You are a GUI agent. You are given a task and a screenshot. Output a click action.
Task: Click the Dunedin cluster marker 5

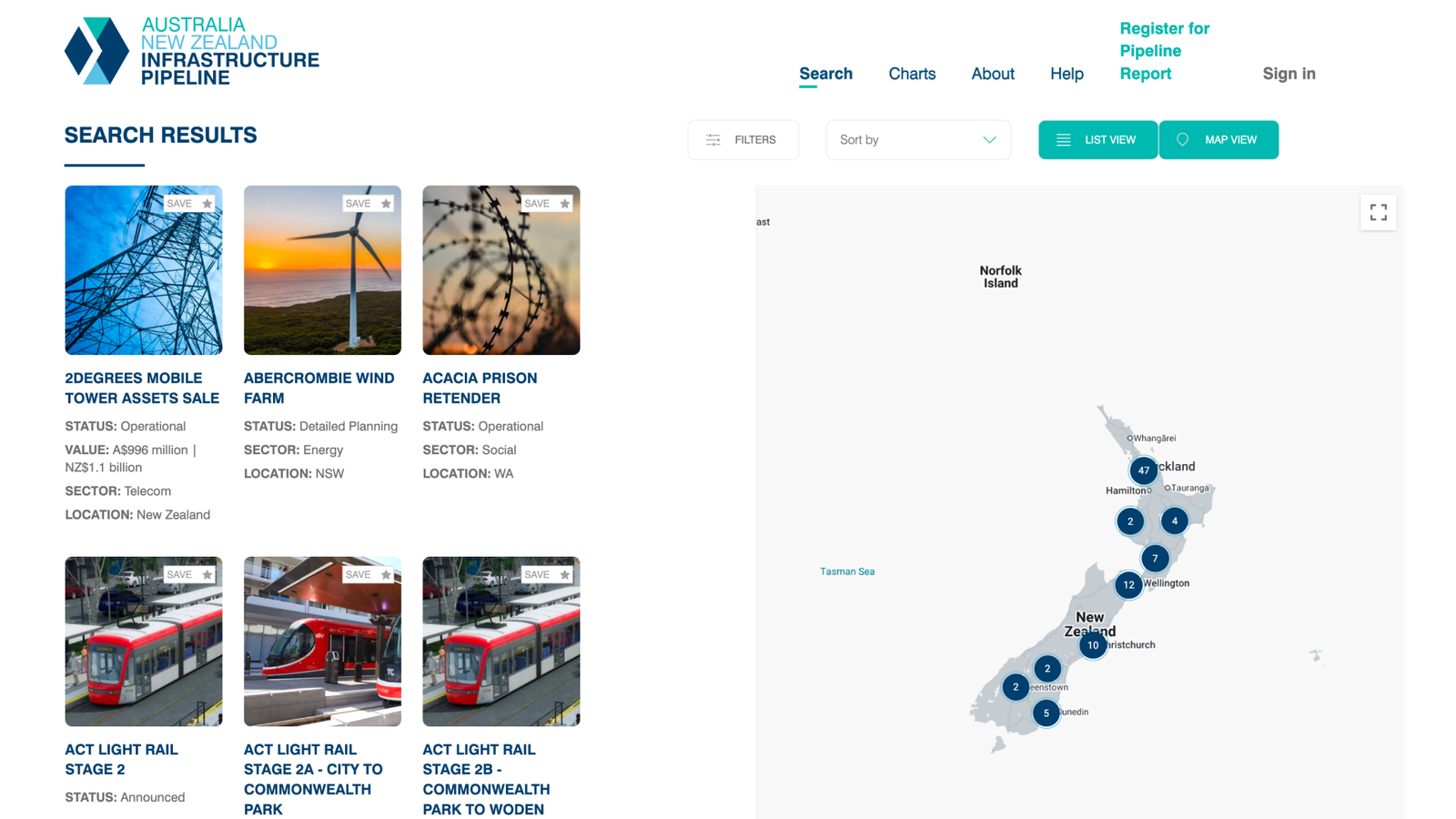click(1046, 713)
